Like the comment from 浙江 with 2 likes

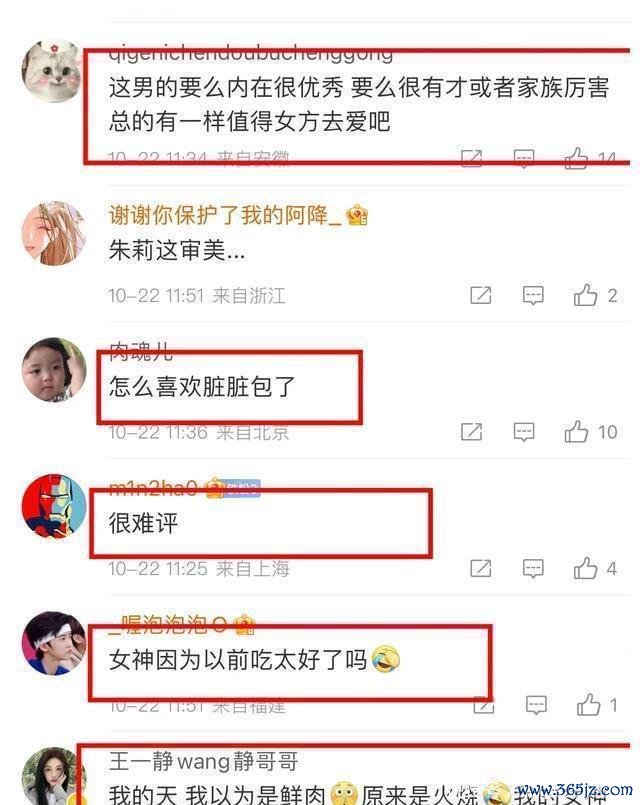coord(585,295)
